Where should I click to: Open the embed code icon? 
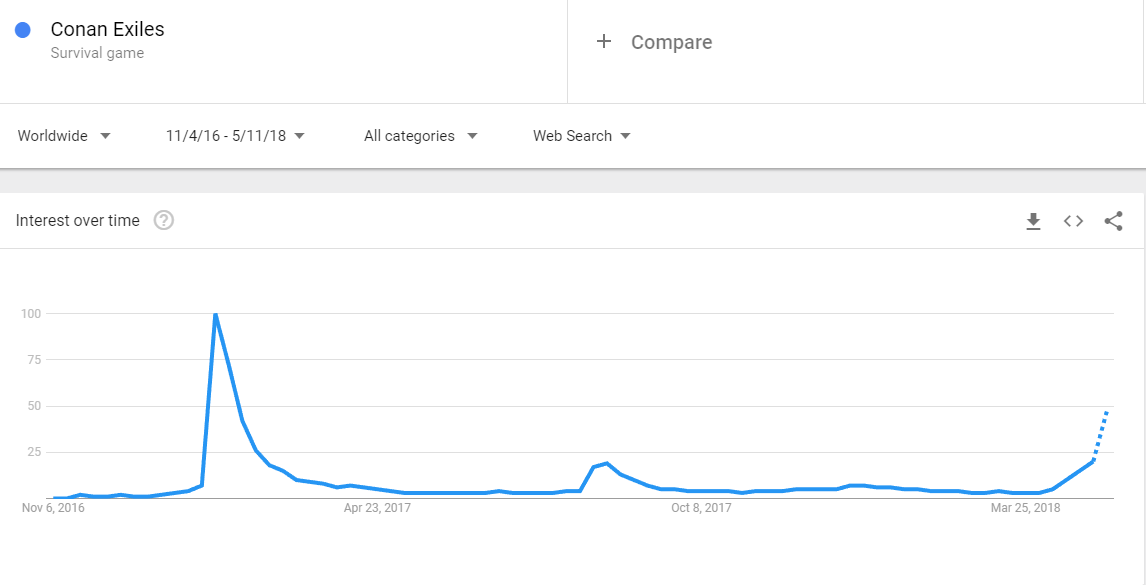[1073, 221]
